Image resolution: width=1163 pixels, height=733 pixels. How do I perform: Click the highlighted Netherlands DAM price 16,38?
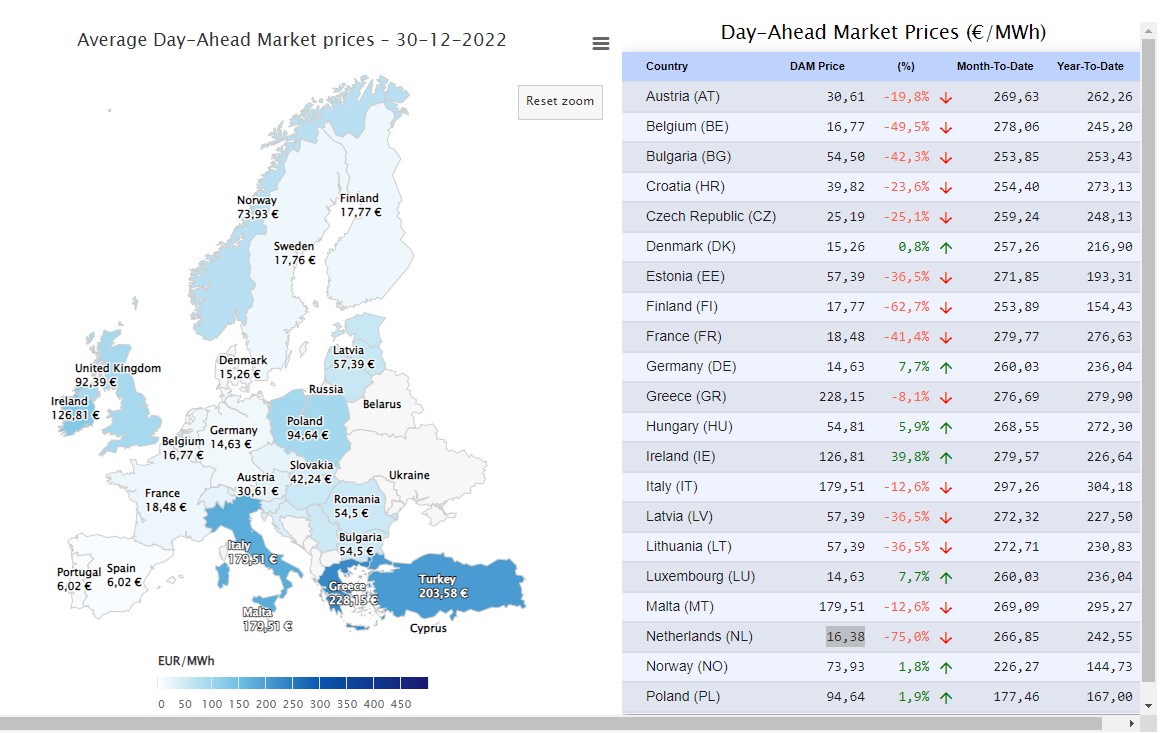tap(845, 637)
